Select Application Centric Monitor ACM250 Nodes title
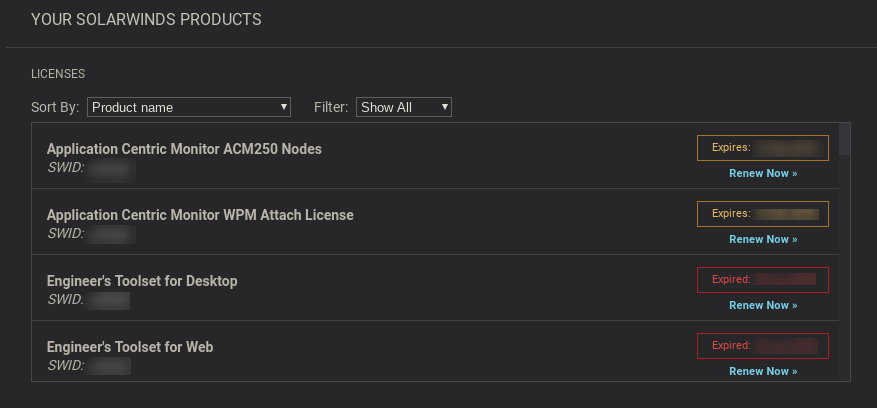Image resolution: width=877 pixels, height=408 pixels. click(184, 149)
